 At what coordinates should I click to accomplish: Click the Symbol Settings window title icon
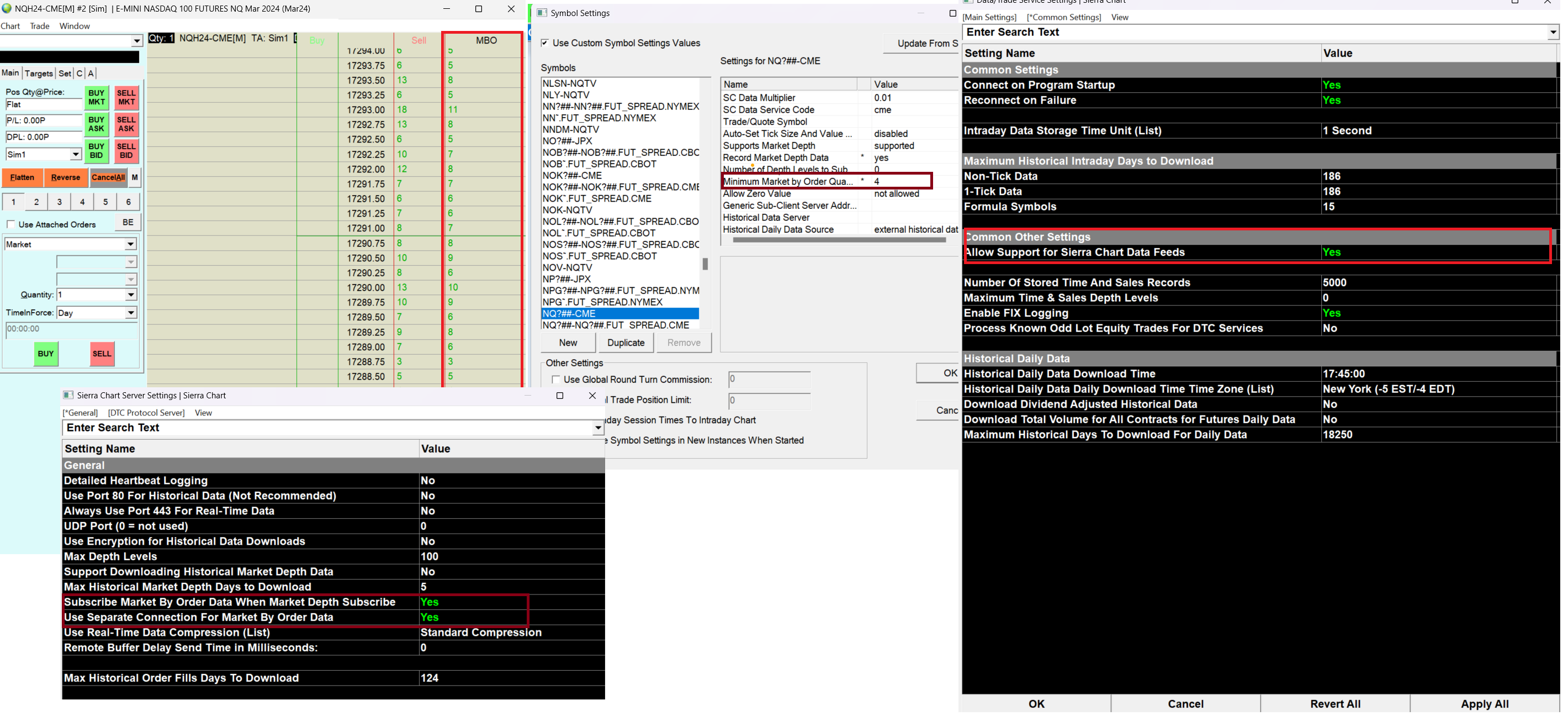pos(542,13)
